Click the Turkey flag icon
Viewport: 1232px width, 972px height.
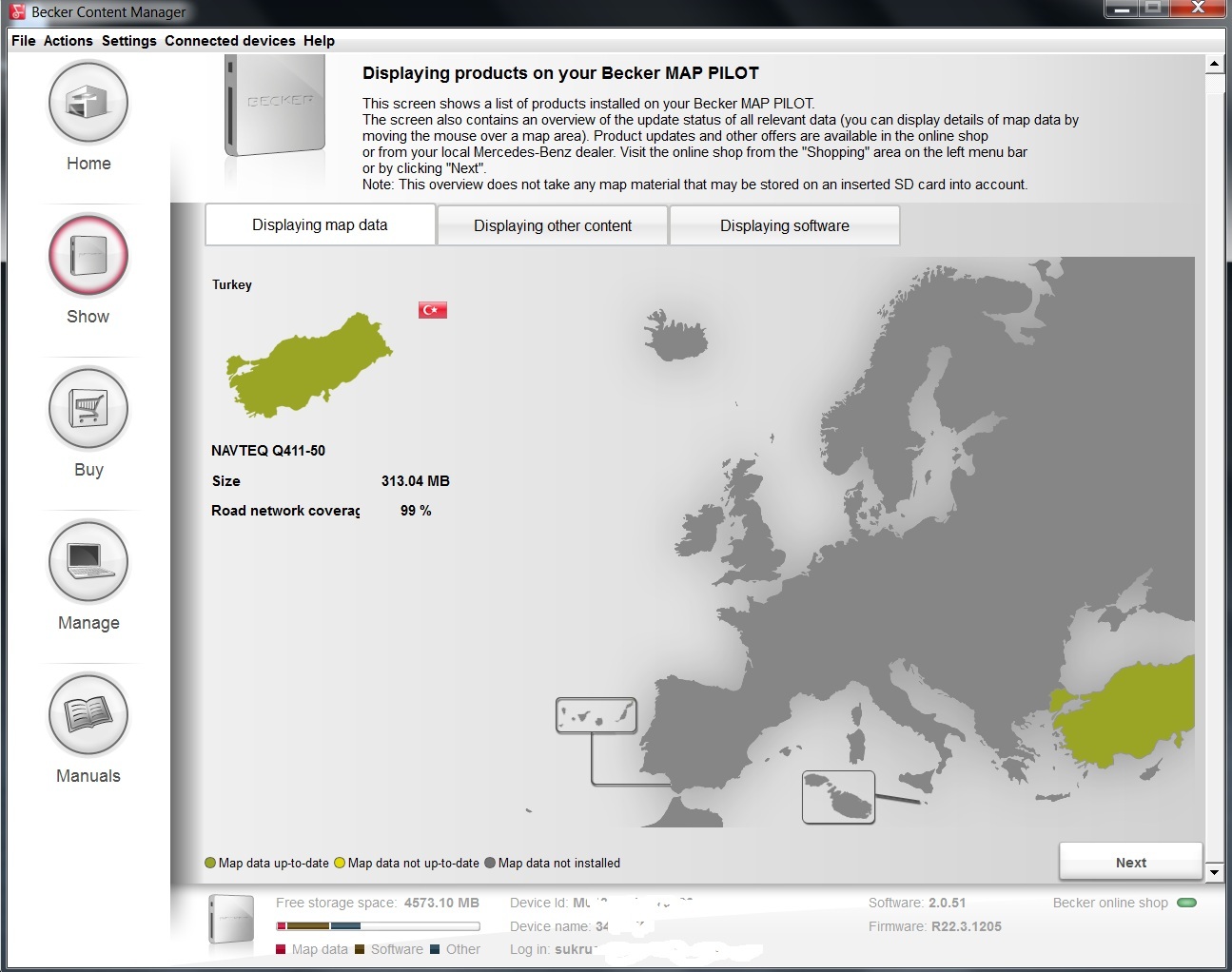433,310
